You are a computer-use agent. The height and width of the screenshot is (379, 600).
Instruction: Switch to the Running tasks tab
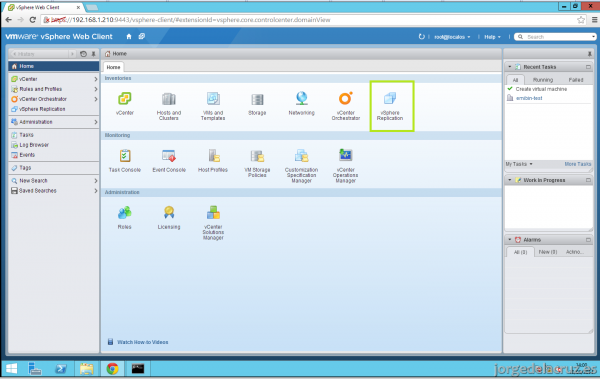tap(543, 80)
